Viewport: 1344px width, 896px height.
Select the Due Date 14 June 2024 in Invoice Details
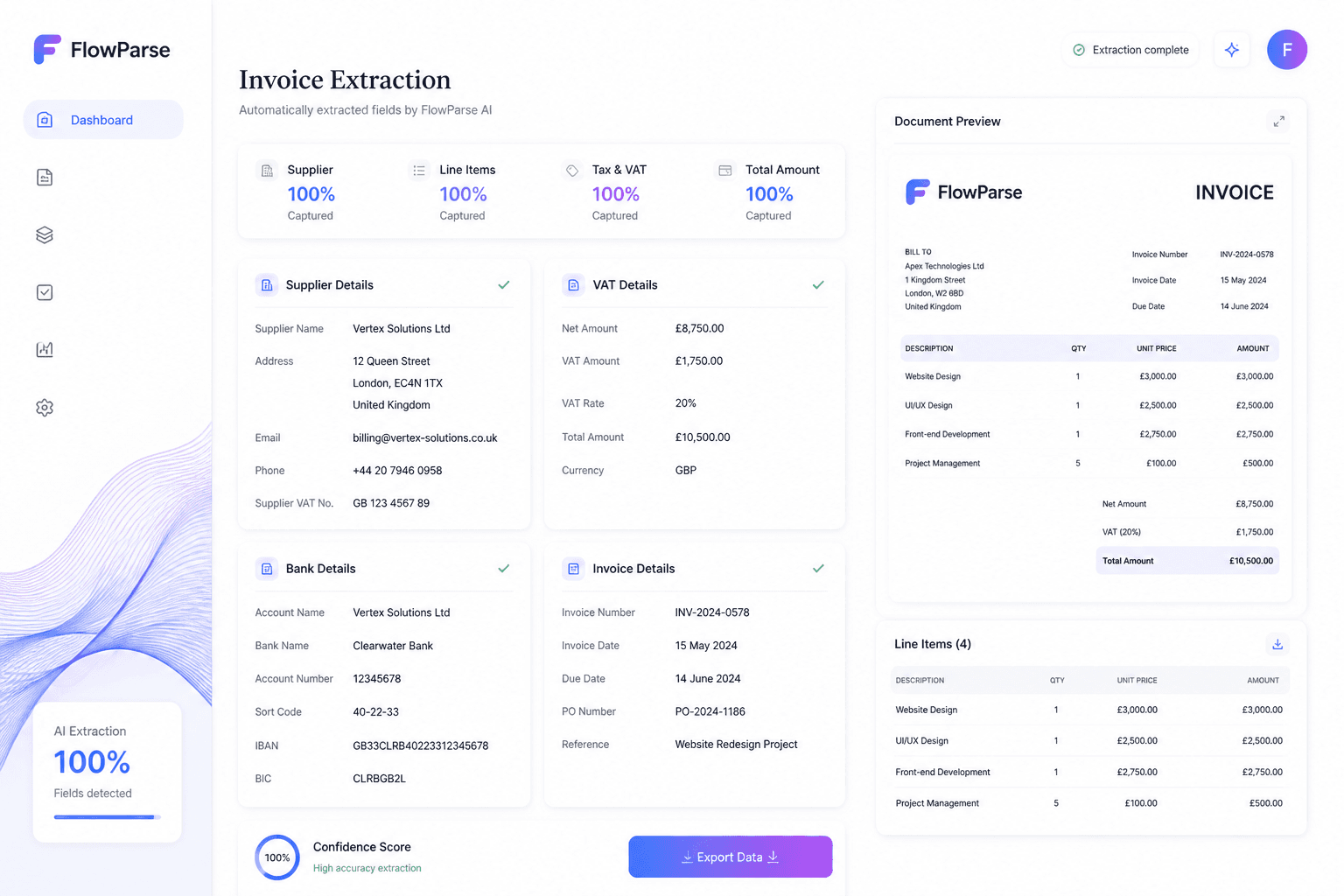tap(708, 679)
